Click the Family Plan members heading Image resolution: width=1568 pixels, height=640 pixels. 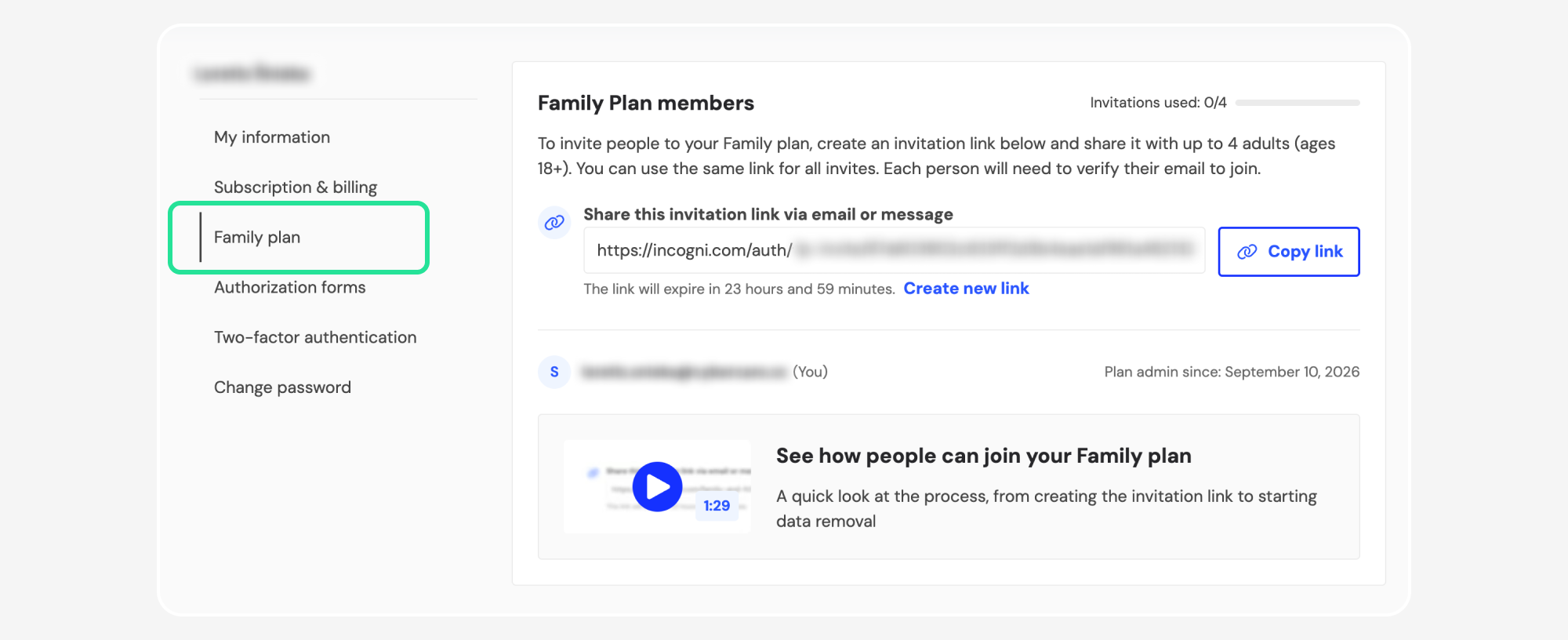tap(646, 103)
